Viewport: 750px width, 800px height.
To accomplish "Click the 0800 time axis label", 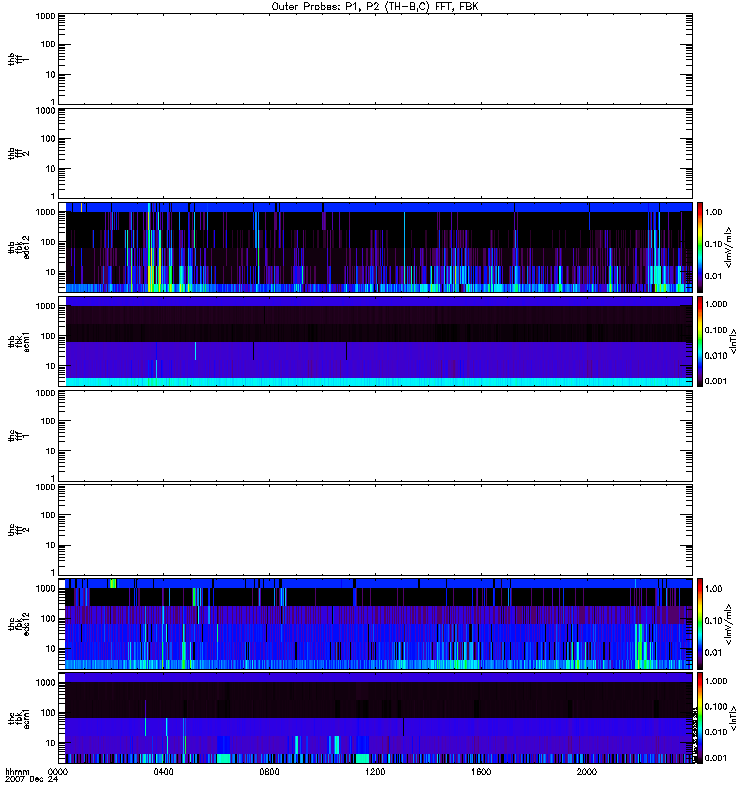I will pyautogui.click(x=269, y=772).
